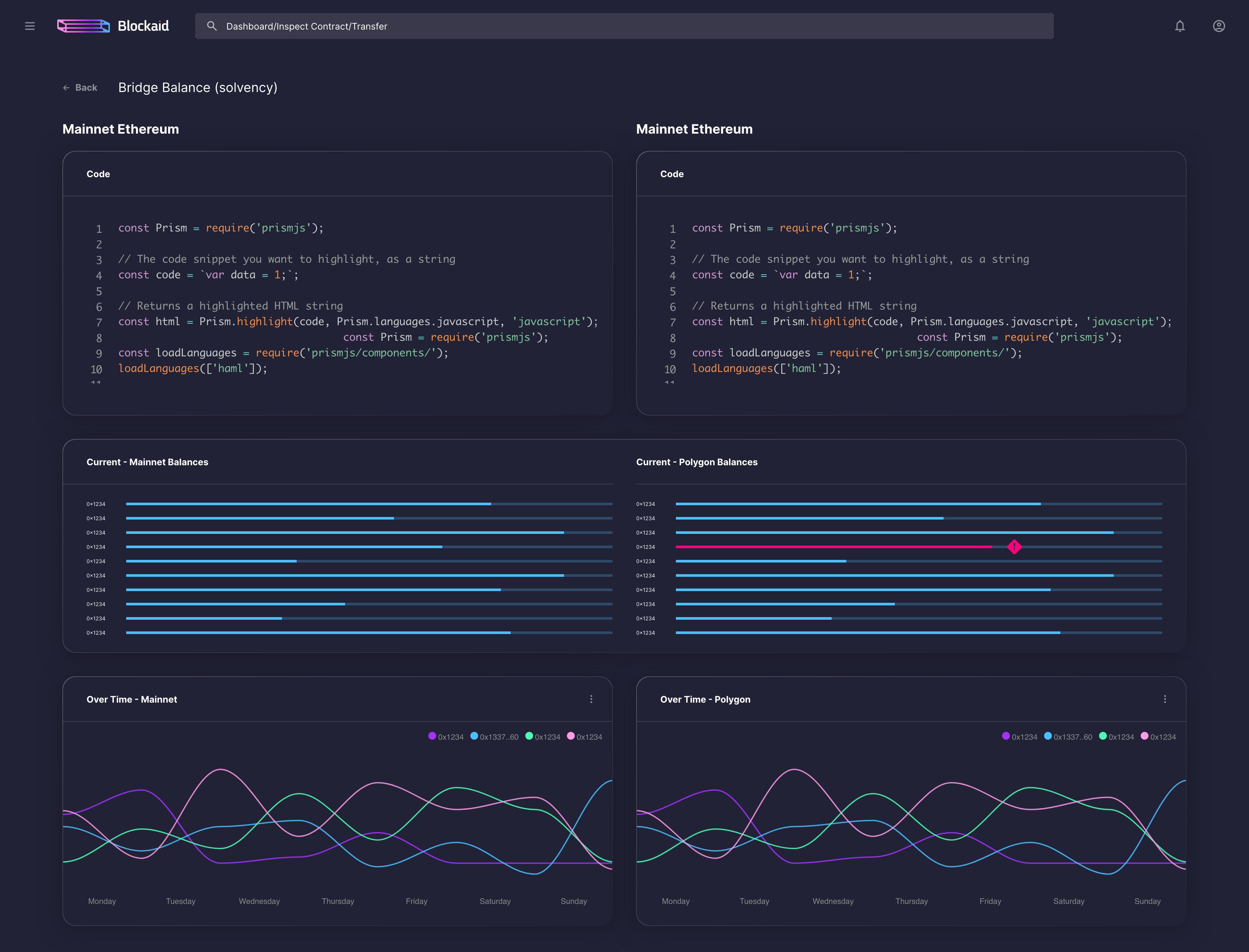The height and width of the screenshot is (952, 1249).
Task: Focus the Dashboard/Inspect Contract/Transfer search field
Action: 624,26
